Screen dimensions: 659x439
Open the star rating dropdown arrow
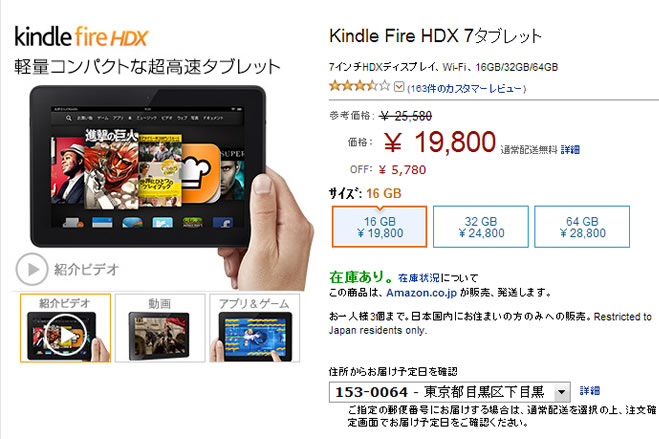399,87
